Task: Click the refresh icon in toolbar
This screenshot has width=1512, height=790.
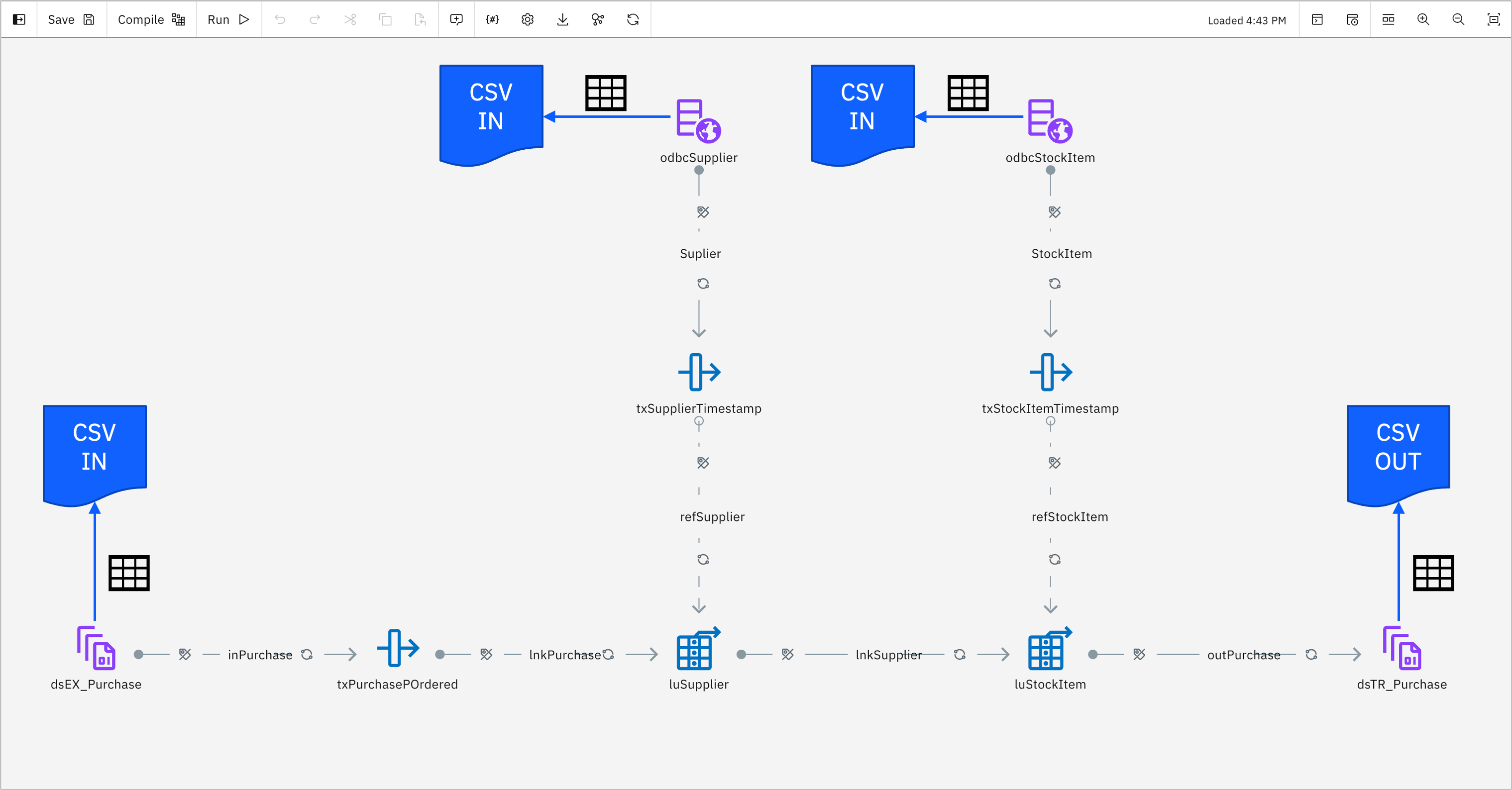Action: pos(633,19)
